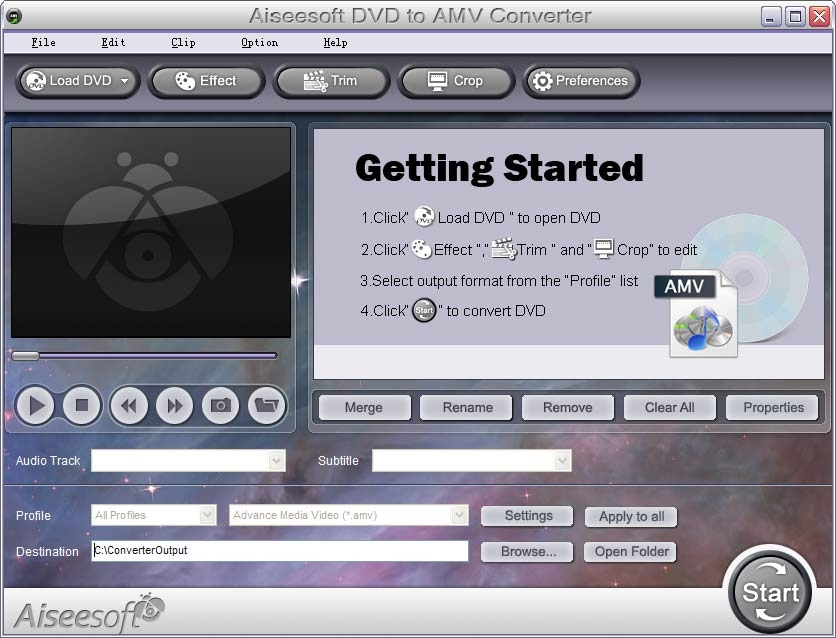836x638 pixels.
Task: Click the Rename button
Action: 466,408
